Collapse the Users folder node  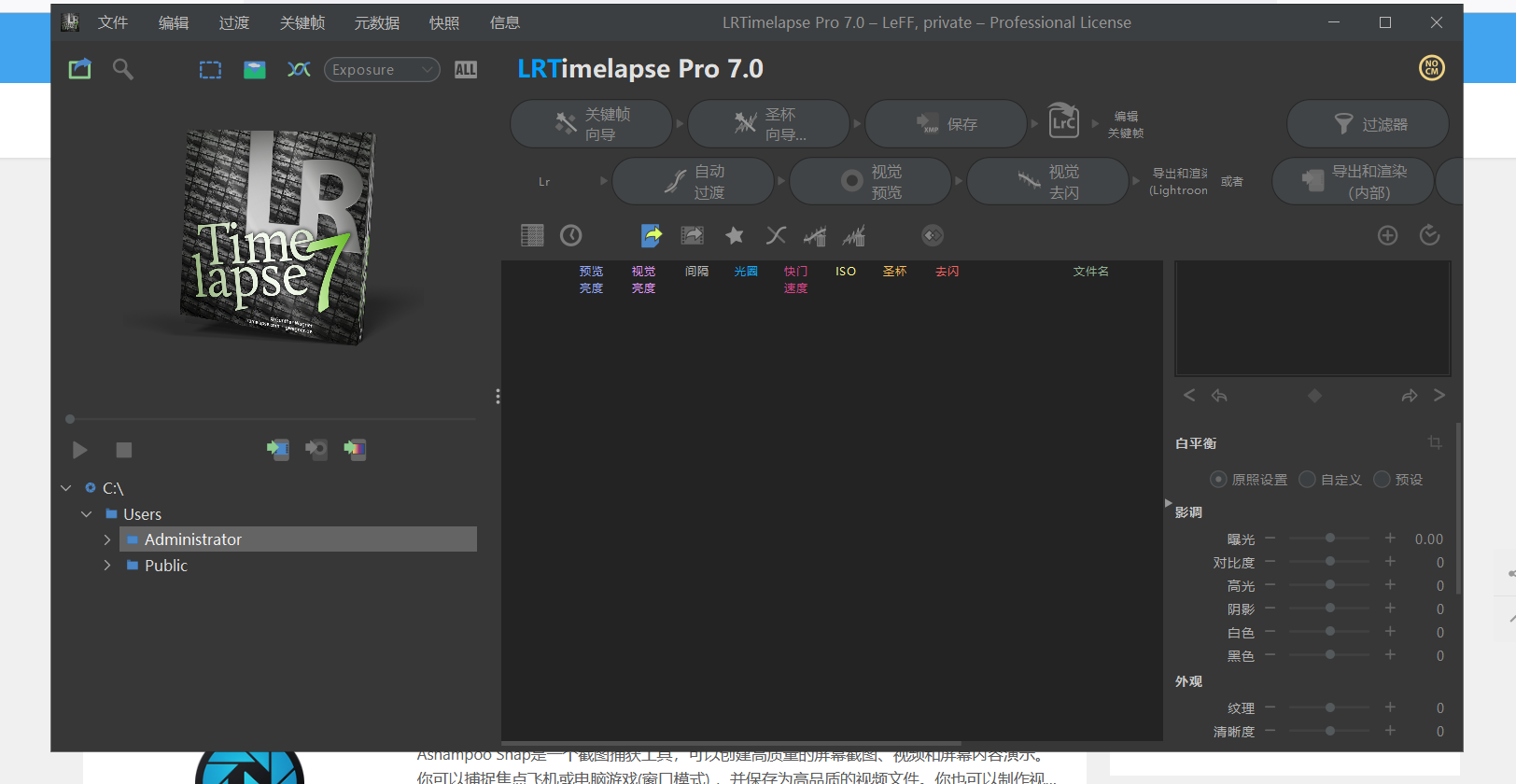87,514
